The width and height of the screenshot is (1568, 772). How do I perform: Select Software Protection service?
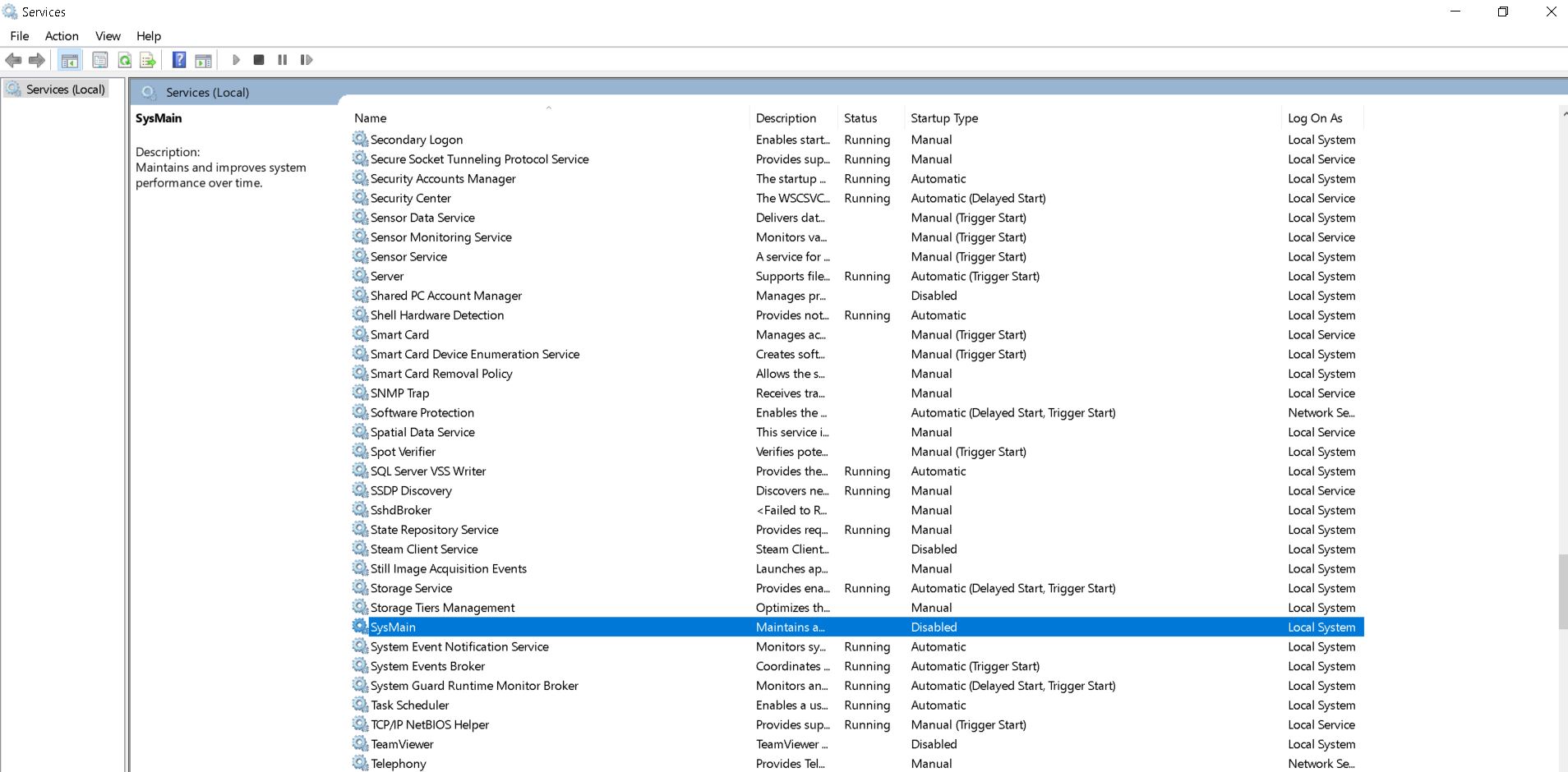point(857,413)
